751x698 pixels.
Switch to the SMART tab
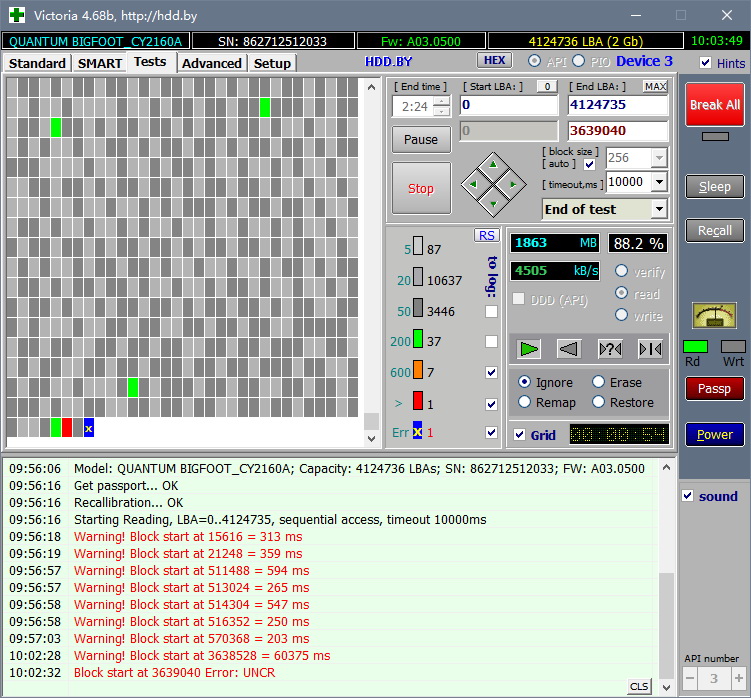tap(100, 63)
